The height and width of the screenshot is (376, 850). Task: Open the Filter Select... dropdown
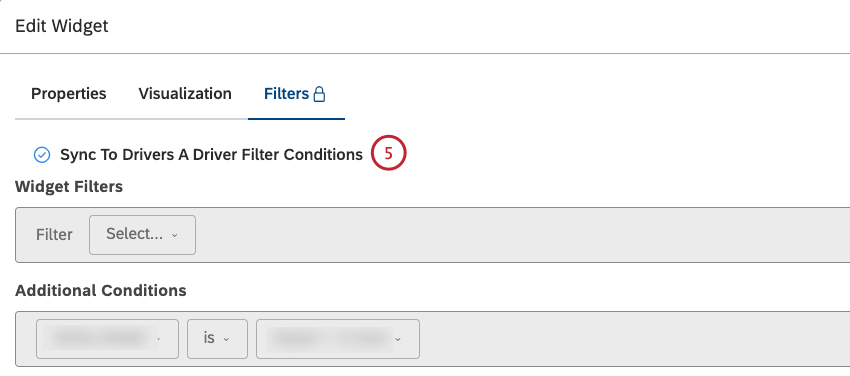pyautogui.click(x=143, y=235)
